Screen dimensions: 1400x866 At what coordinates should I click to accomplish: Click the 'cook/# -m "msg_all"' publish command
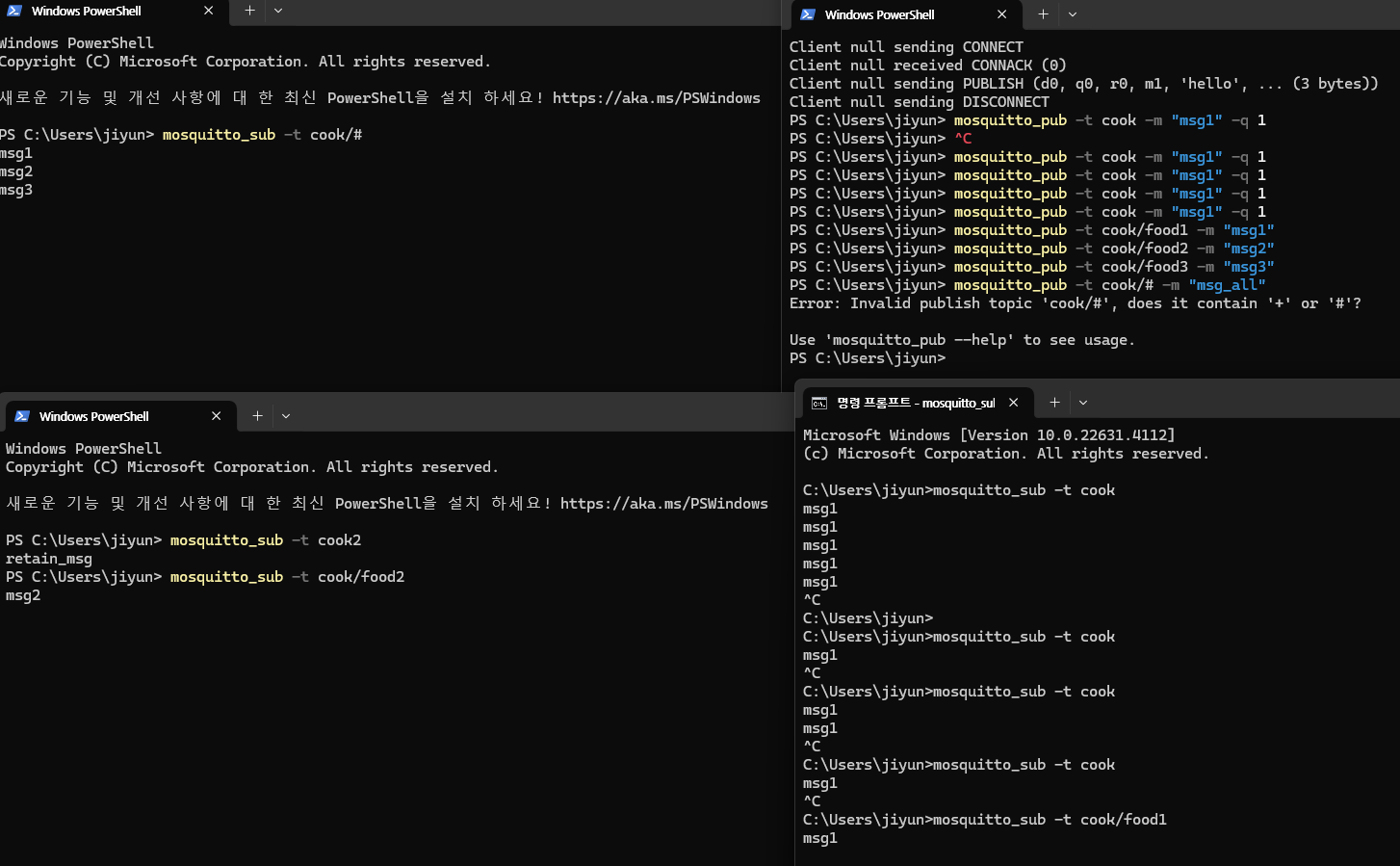tap(1109, 285)
